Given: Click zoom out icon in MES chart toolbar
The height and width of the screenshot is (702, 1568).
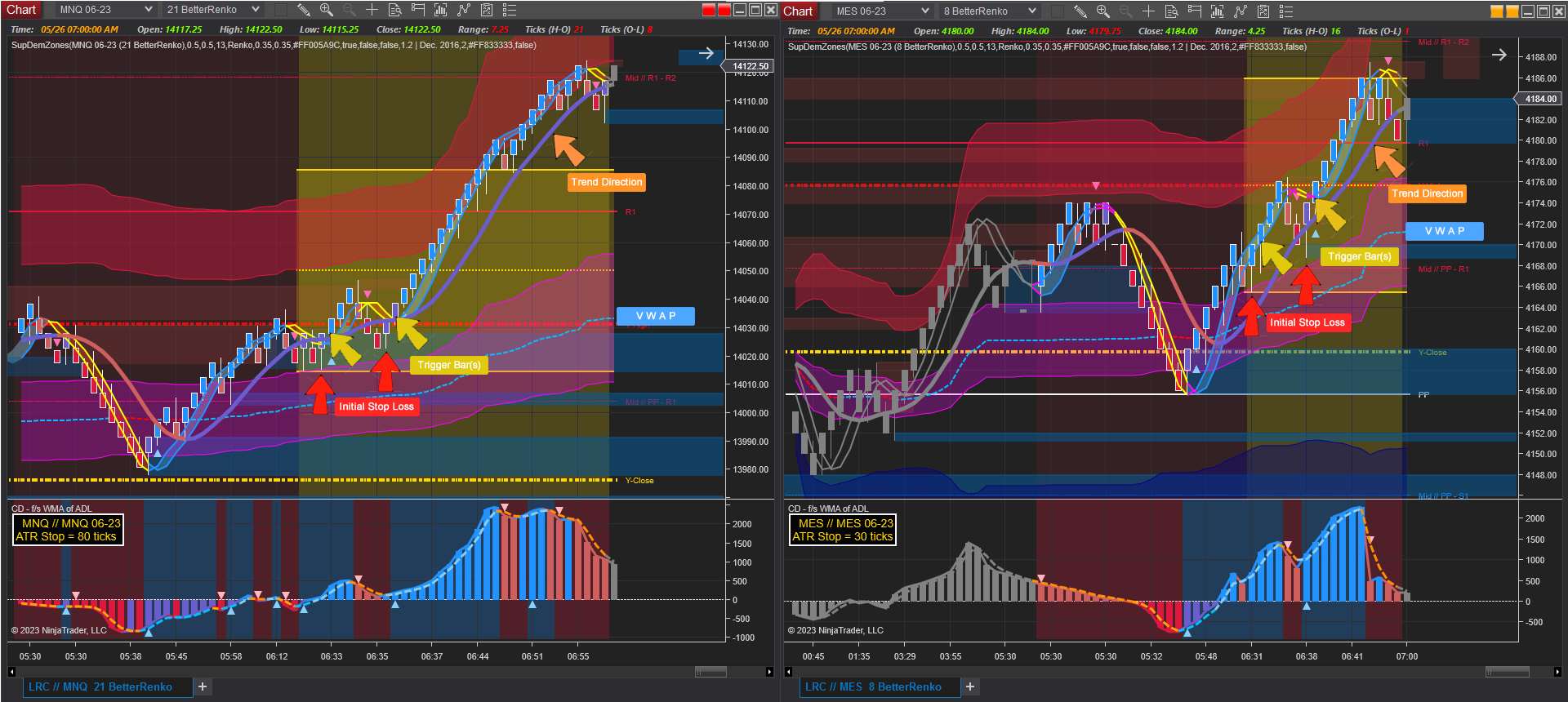Looking at the screenshot, I should click(x=1126, y=11).
